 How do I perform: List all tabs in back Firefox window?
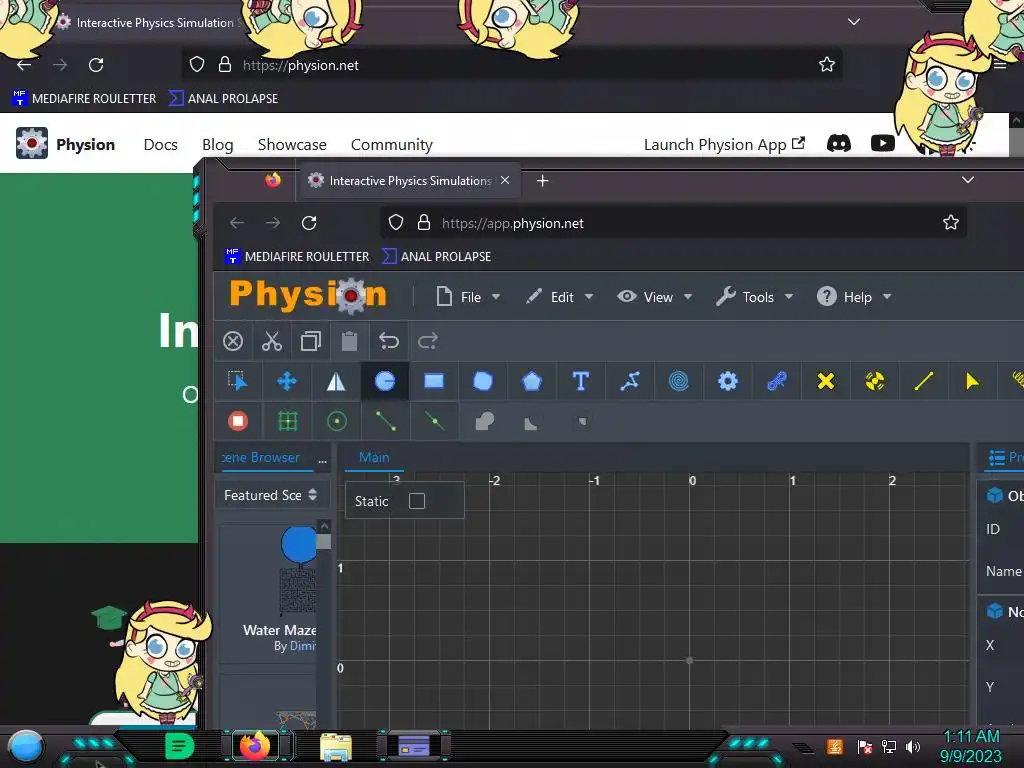click(854, 22)
